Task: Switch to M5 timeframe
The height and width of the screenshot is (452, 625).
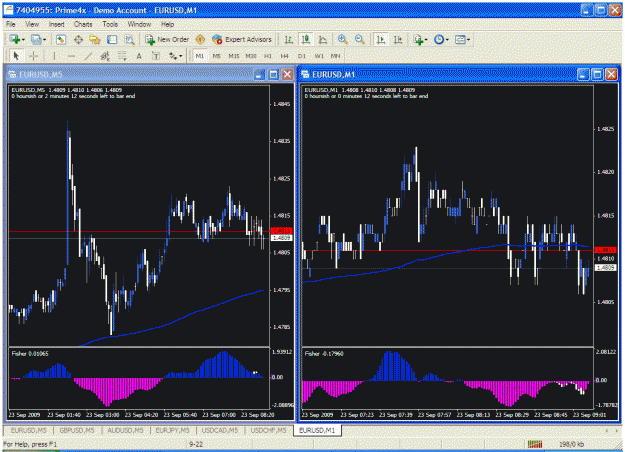Action: pos(216,56)
